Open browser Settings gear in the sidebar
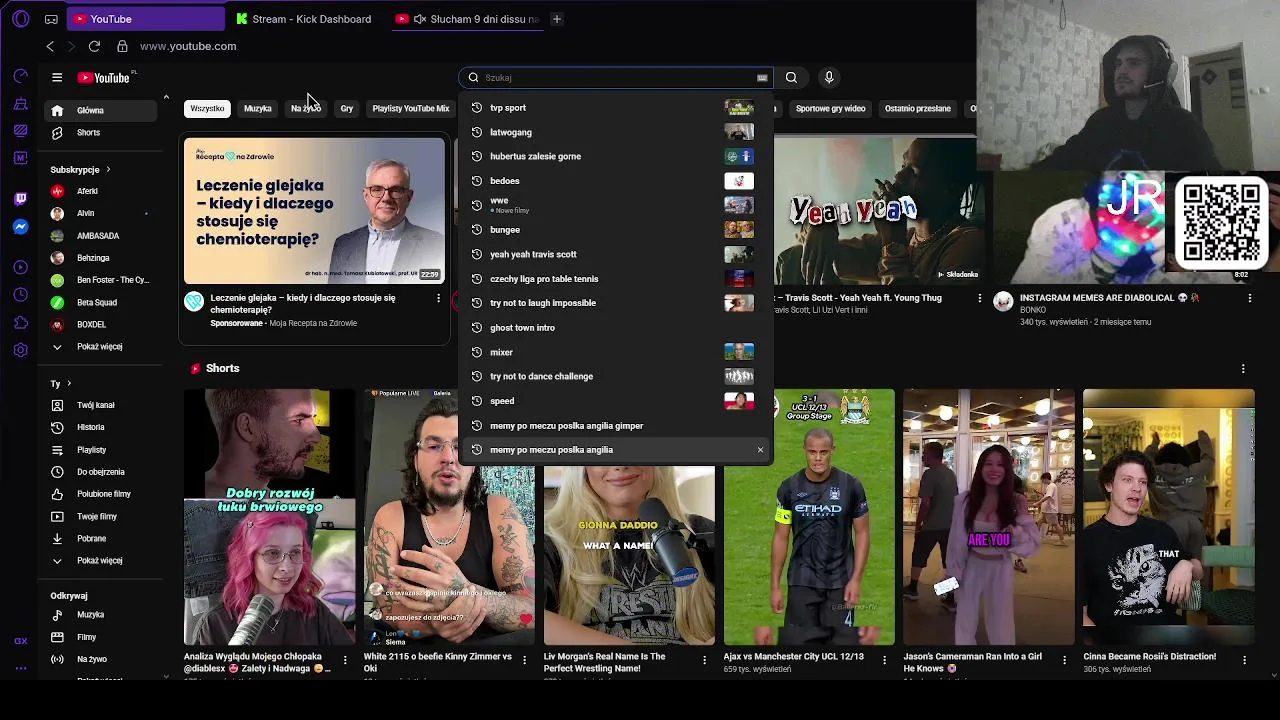1280x720 pixels. (20, 350)
